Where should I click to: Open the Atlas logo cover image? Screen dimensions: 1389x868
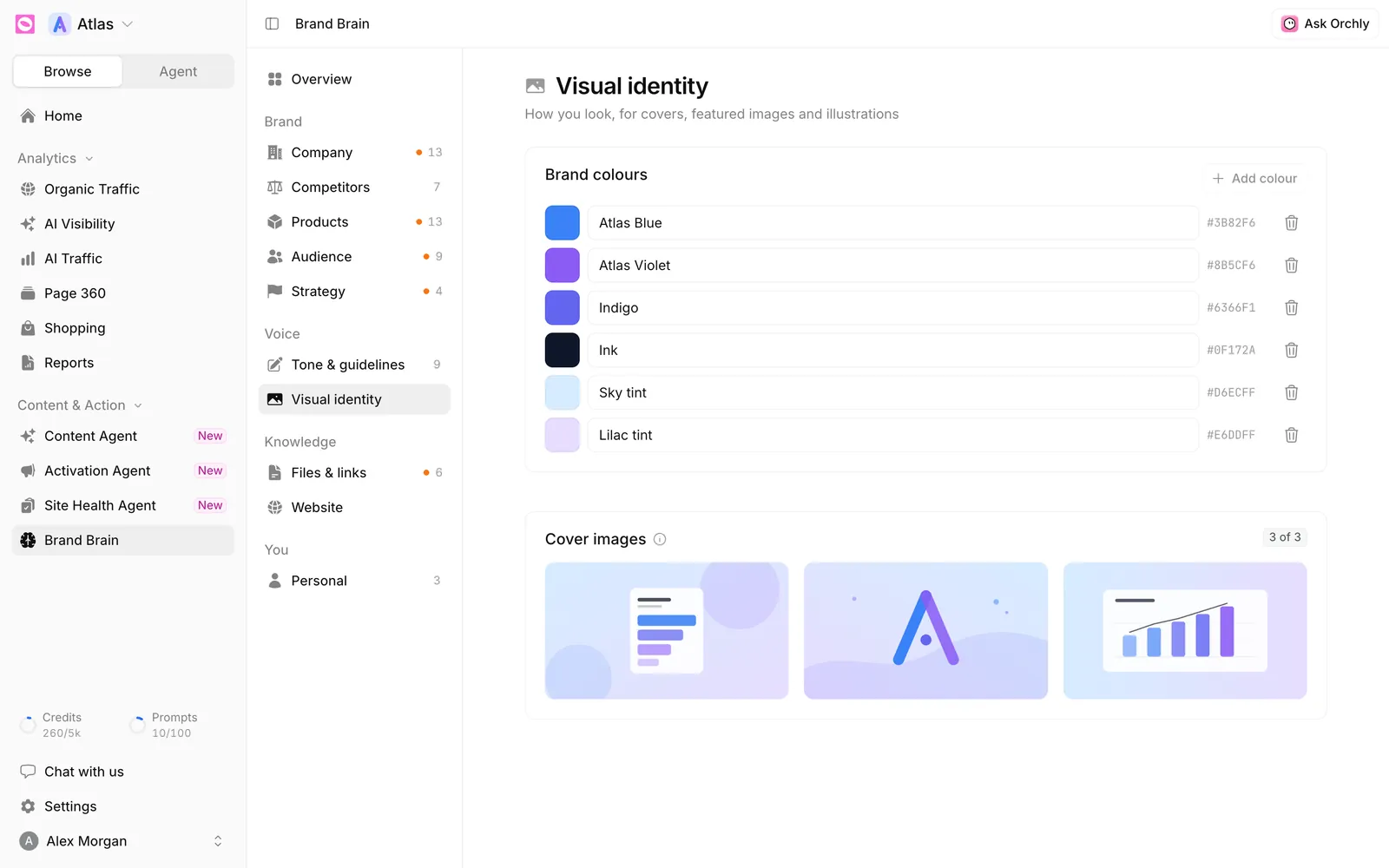click(x=925, y=631)
